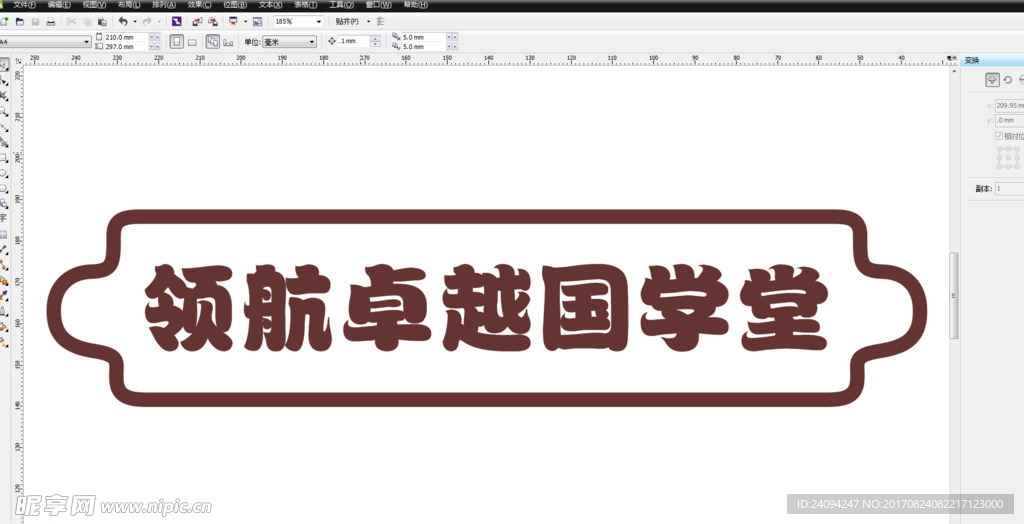Toggle the current page layout button
The width and height of the screenshot is (1024, 524).
pos(228,42)
